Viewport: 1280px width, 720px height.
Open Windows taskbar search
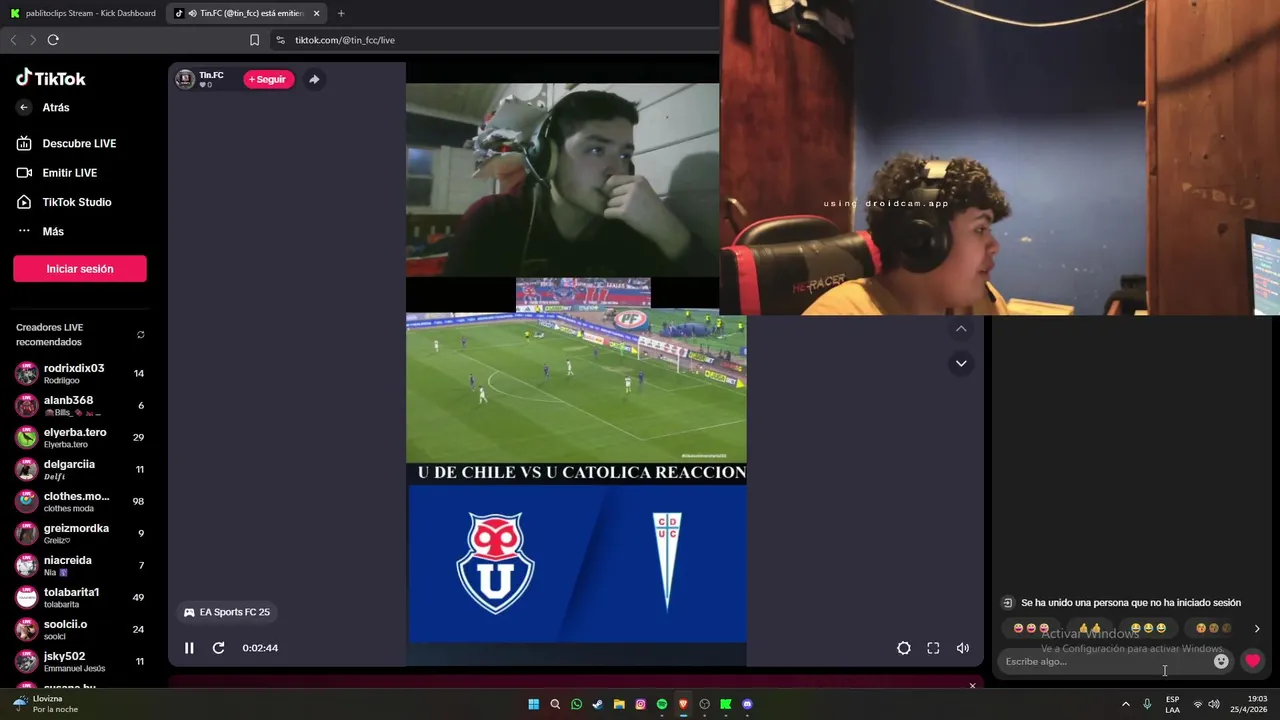pos(555,704)
